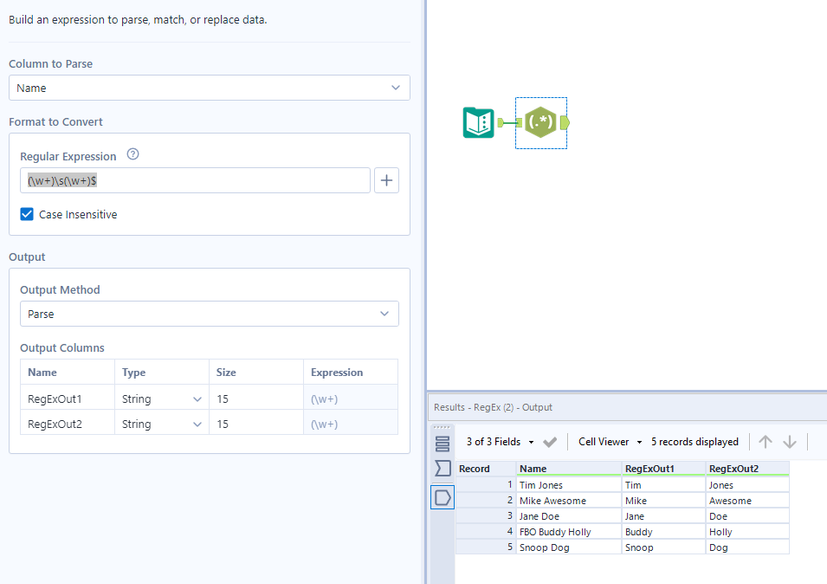Go to previous record with up arrow
The image size is (827, 584).
(765, 442)
